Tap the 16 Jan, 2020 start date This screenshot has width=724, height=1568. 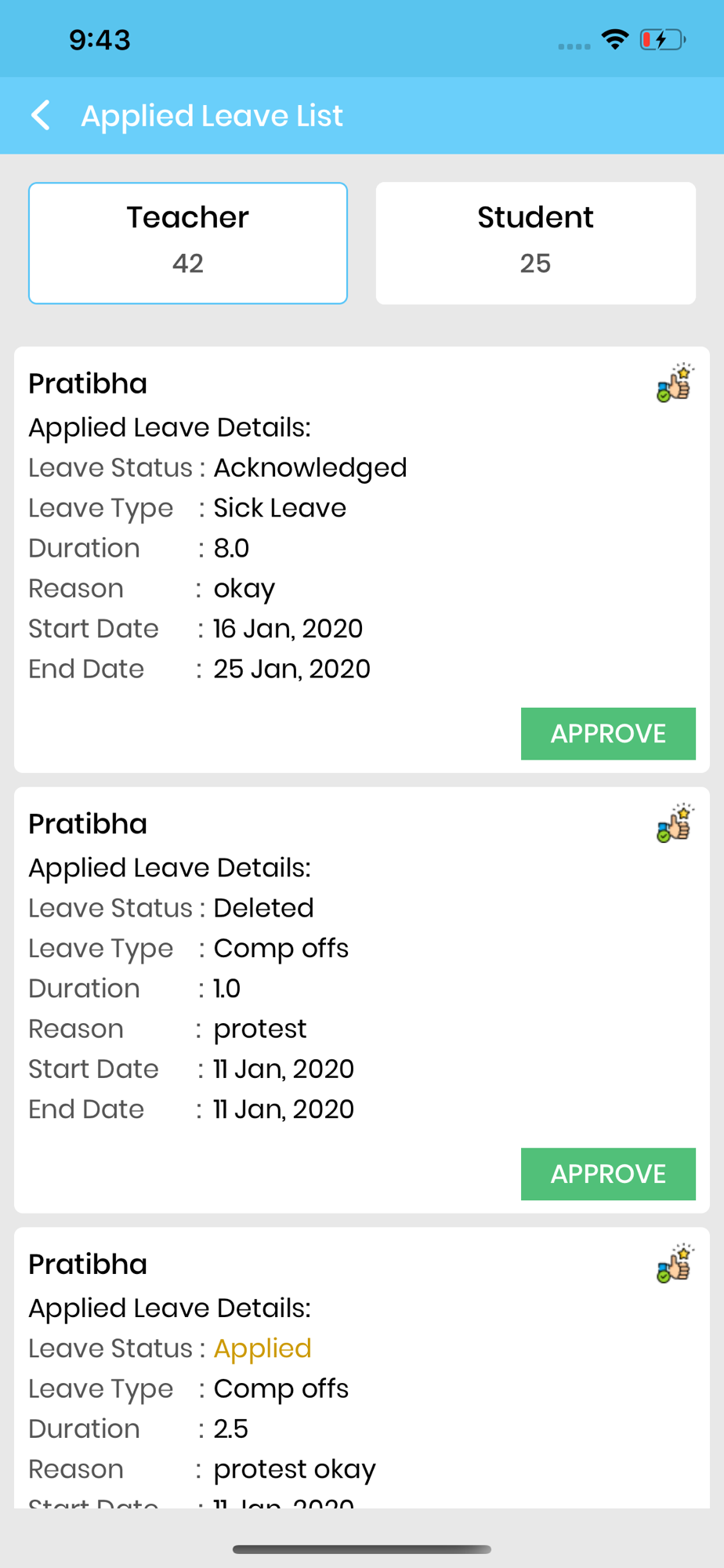pos(288,629)
